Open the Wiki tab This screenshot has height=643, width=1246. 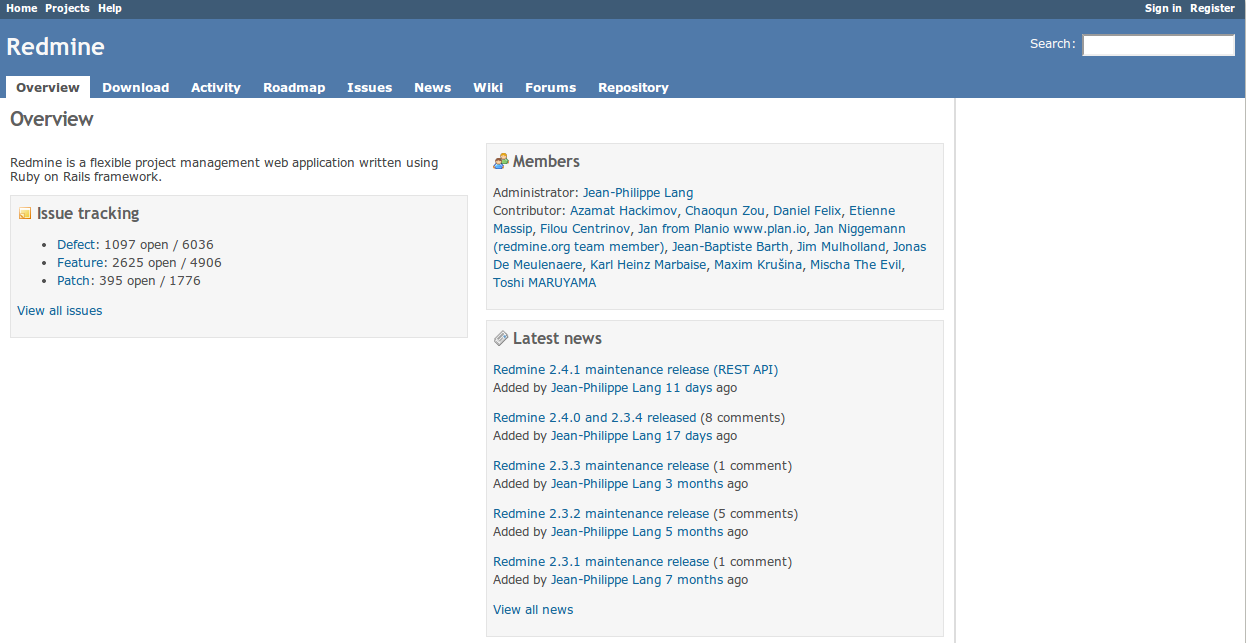488,87
